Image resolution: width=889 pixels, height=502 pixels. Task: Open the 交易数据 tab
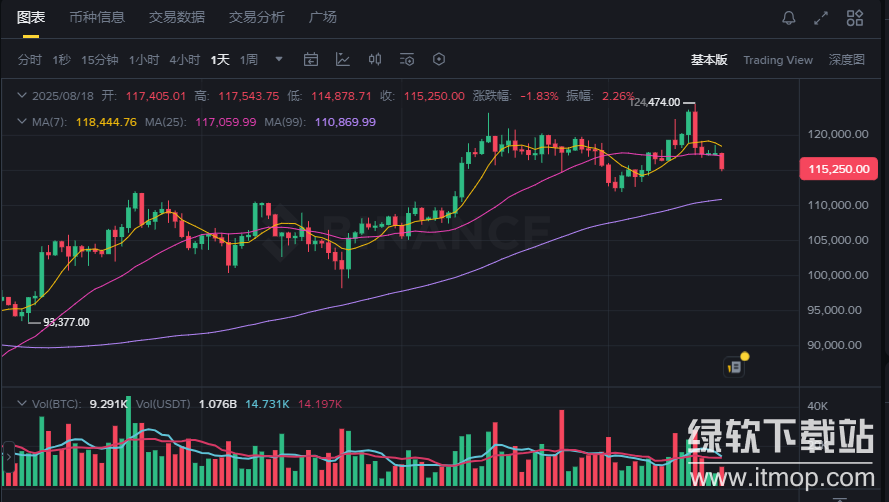point(177,17)
